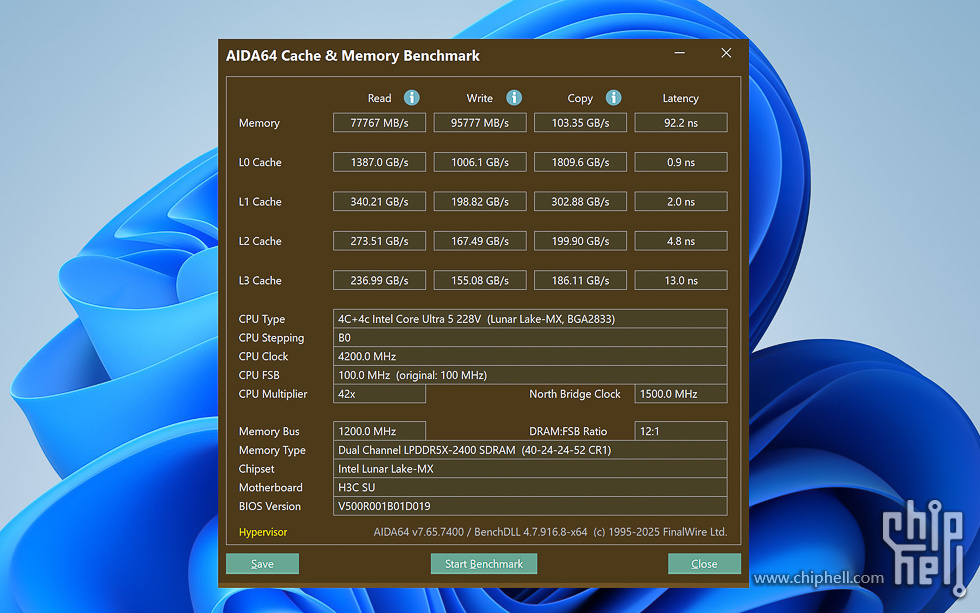This screenshot has width=980, height=613.
Task: Click the BIOS Version label
Action: 269,506
